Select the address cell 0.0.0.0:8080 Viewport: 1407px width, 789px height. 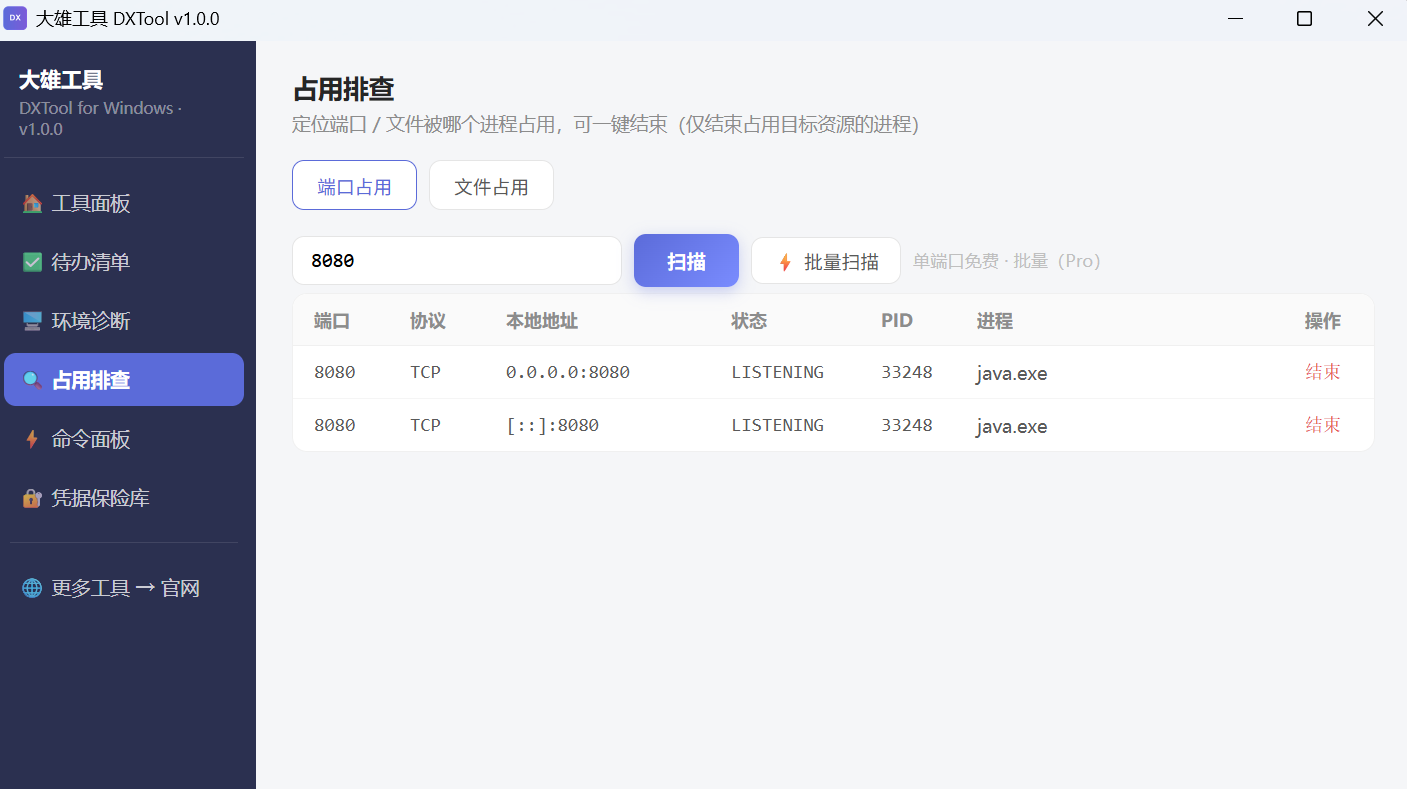click(568, 372)
